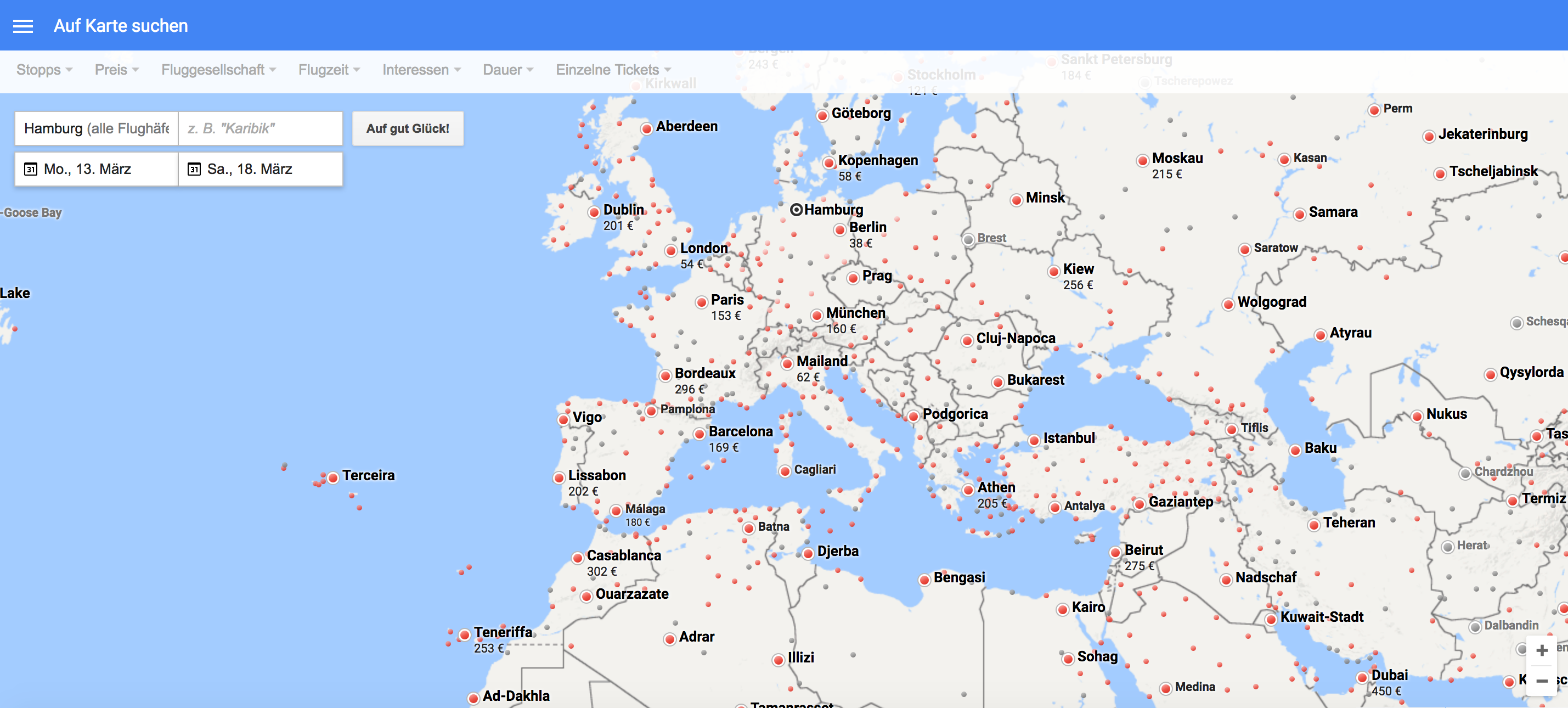This screenshot has width=1568, height=708.
Task: Select the München 160 € marker
Action: [x=817, y=316]
